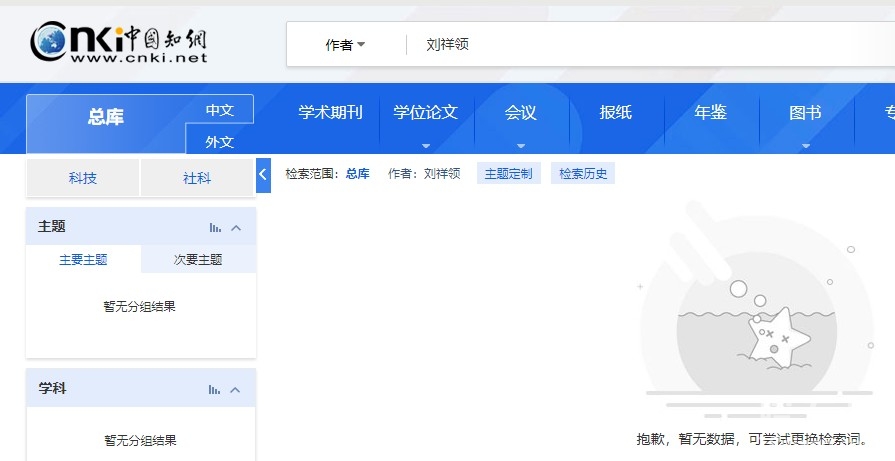Open the 主题 chart visualization icon

tap(215, 227)
